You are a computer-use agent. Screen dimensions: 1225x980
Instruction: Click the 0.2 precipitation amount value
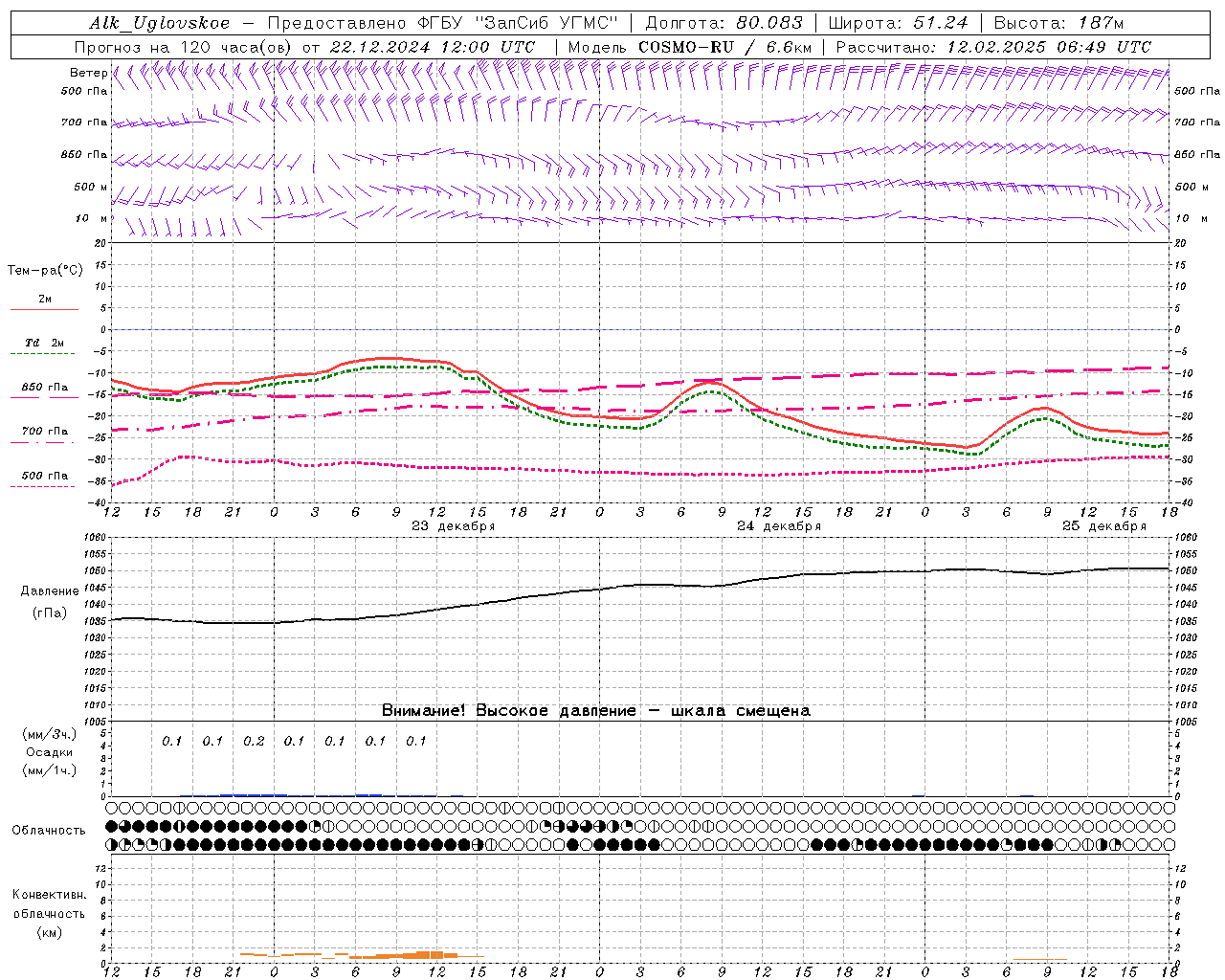pyautogui.click(x=254, y=741)
